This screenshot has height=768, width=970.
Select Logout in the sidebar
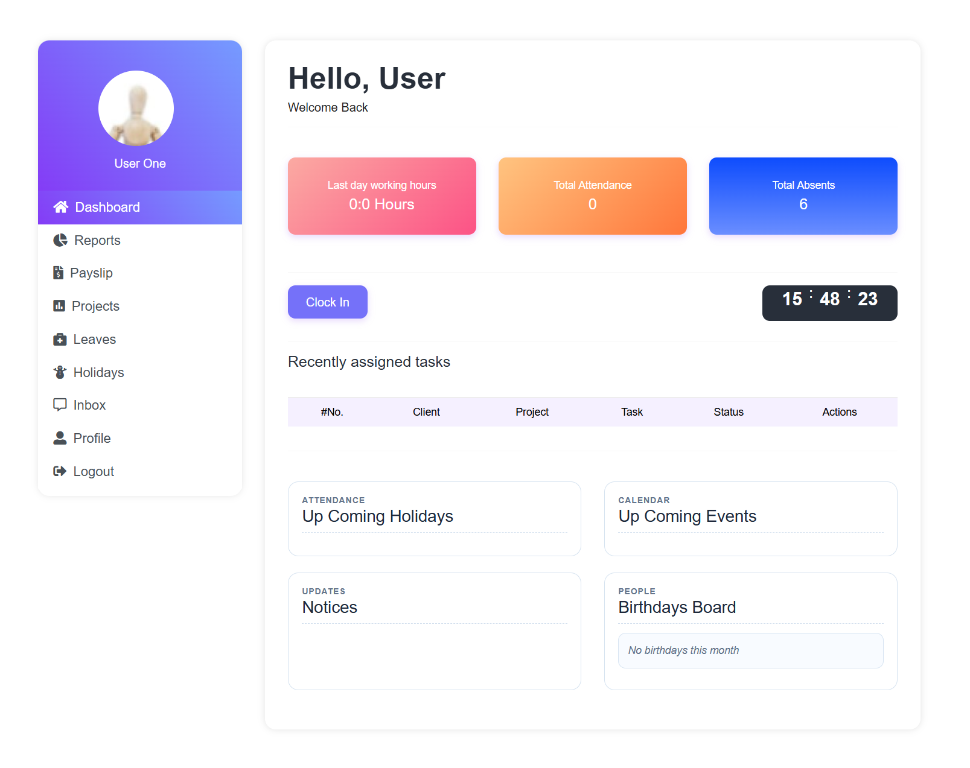(140, 471)
